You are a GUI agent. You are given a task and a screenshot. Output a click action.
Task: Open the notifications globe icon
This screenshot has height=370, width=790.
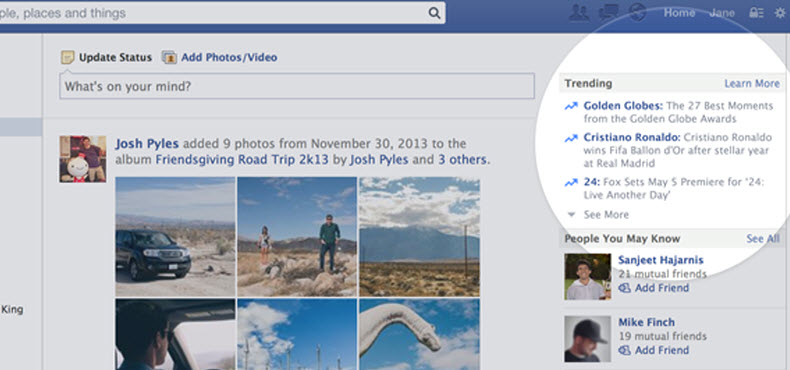click(x=638, y=13)
